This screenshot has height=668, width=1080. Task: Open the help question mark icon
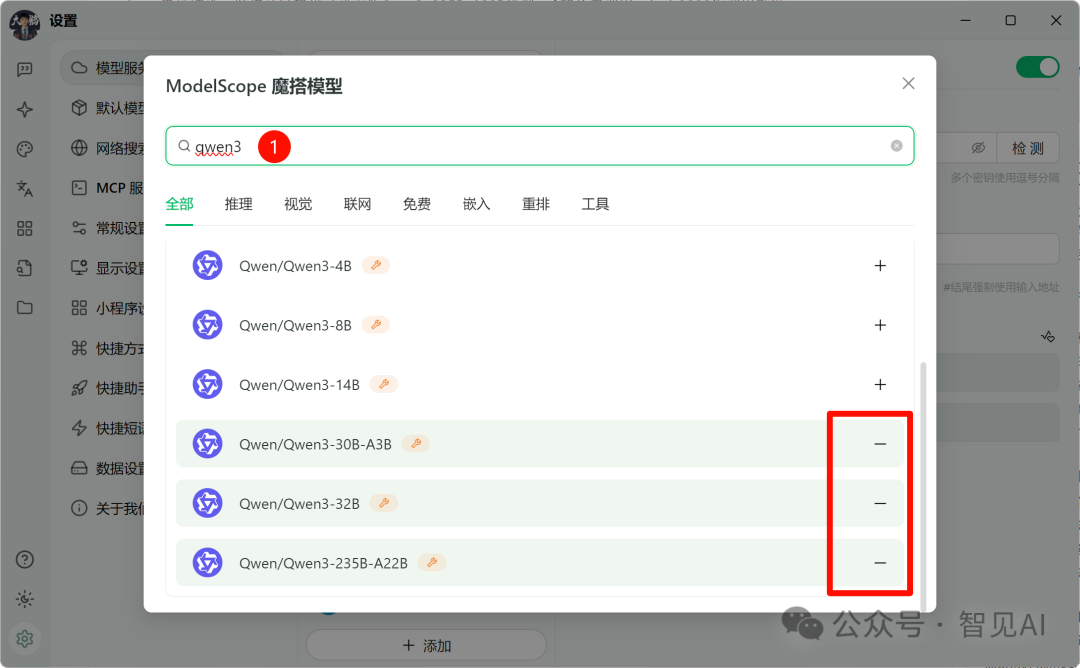pyautogui.click(x=25, y=559)
